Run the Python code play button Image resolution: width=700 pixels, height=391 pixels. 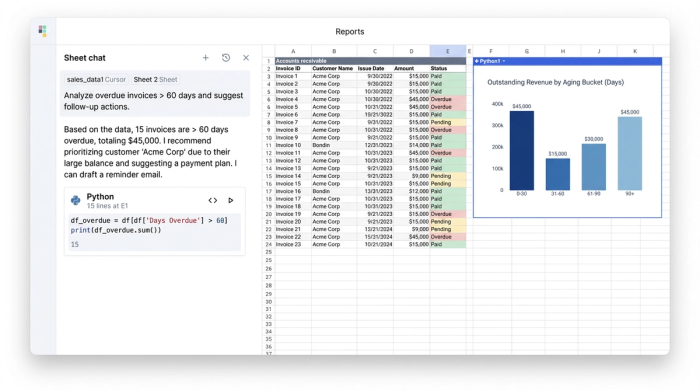pyautogui.click(x=231, y=200)
